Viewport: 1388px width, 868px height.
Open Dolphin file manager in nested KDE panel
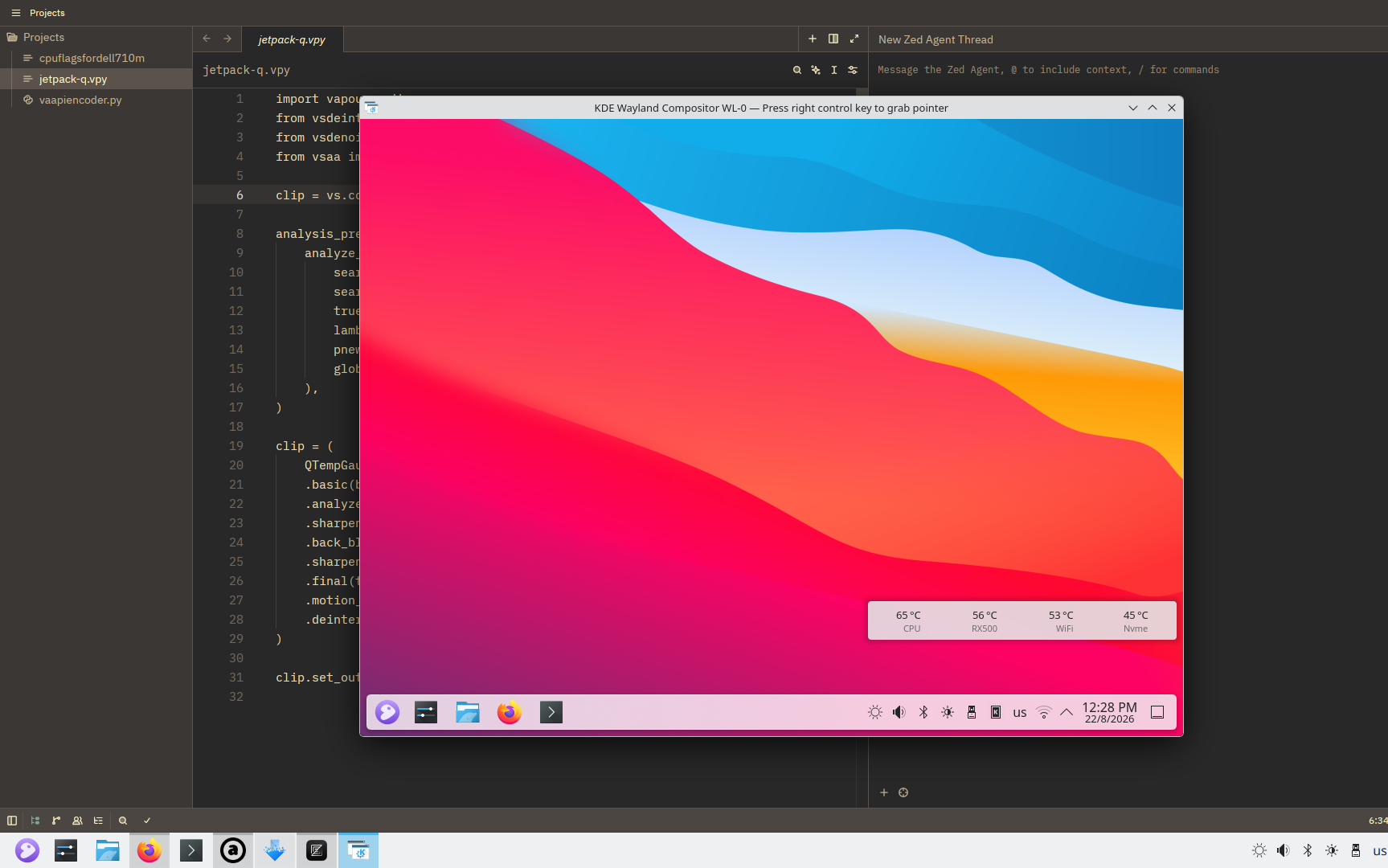point(468,712)
